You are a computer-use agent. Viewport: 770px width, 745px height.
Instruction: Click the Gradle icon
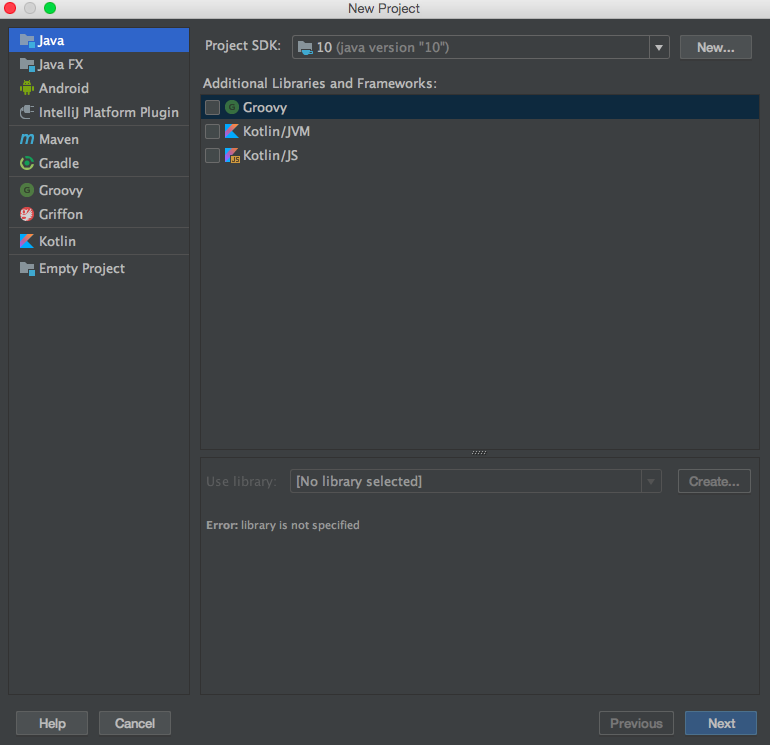coord(27,163)
